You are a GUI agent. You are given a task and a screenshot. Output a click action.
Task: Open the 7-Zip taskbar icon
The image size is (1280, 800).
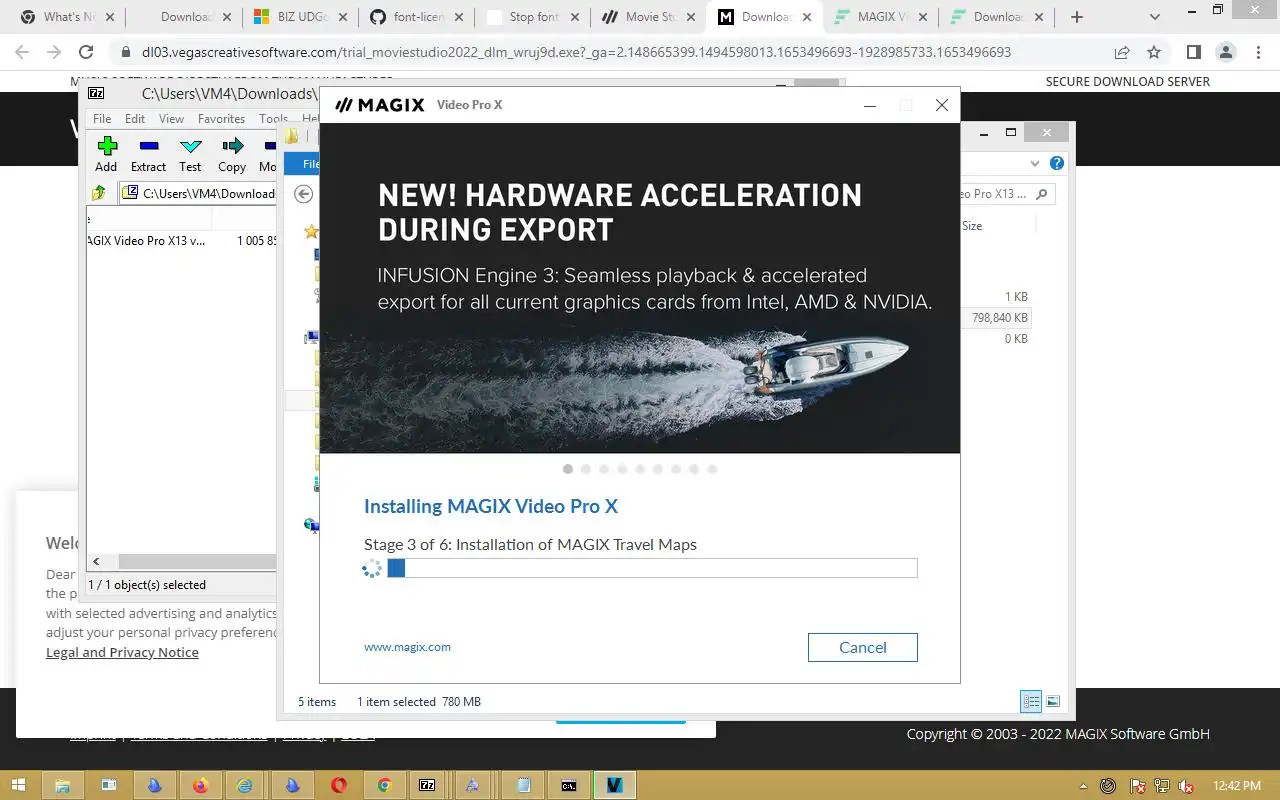(x=427, y=786)
